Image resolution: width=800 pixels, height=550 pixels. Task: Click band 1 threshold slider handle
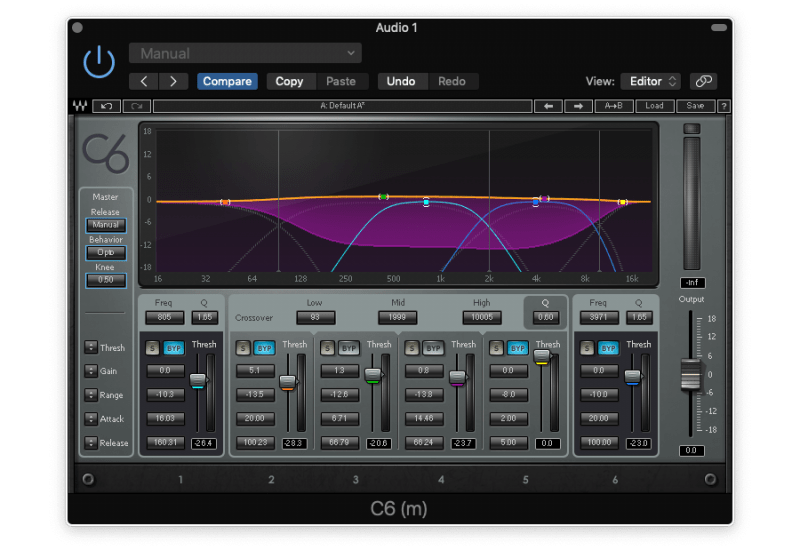pyautogui.click(x=197, y=381)
